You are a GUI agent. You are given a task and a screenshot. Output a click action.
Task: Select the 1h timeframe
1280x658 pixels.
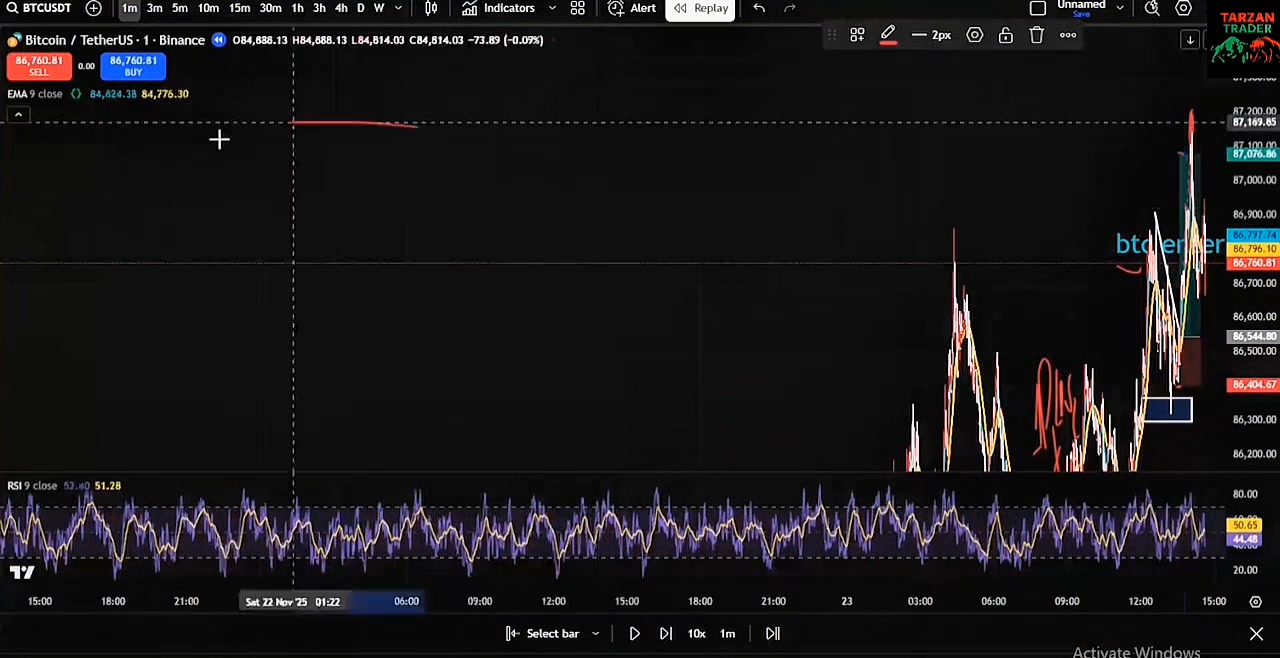(x=297, y=8)
